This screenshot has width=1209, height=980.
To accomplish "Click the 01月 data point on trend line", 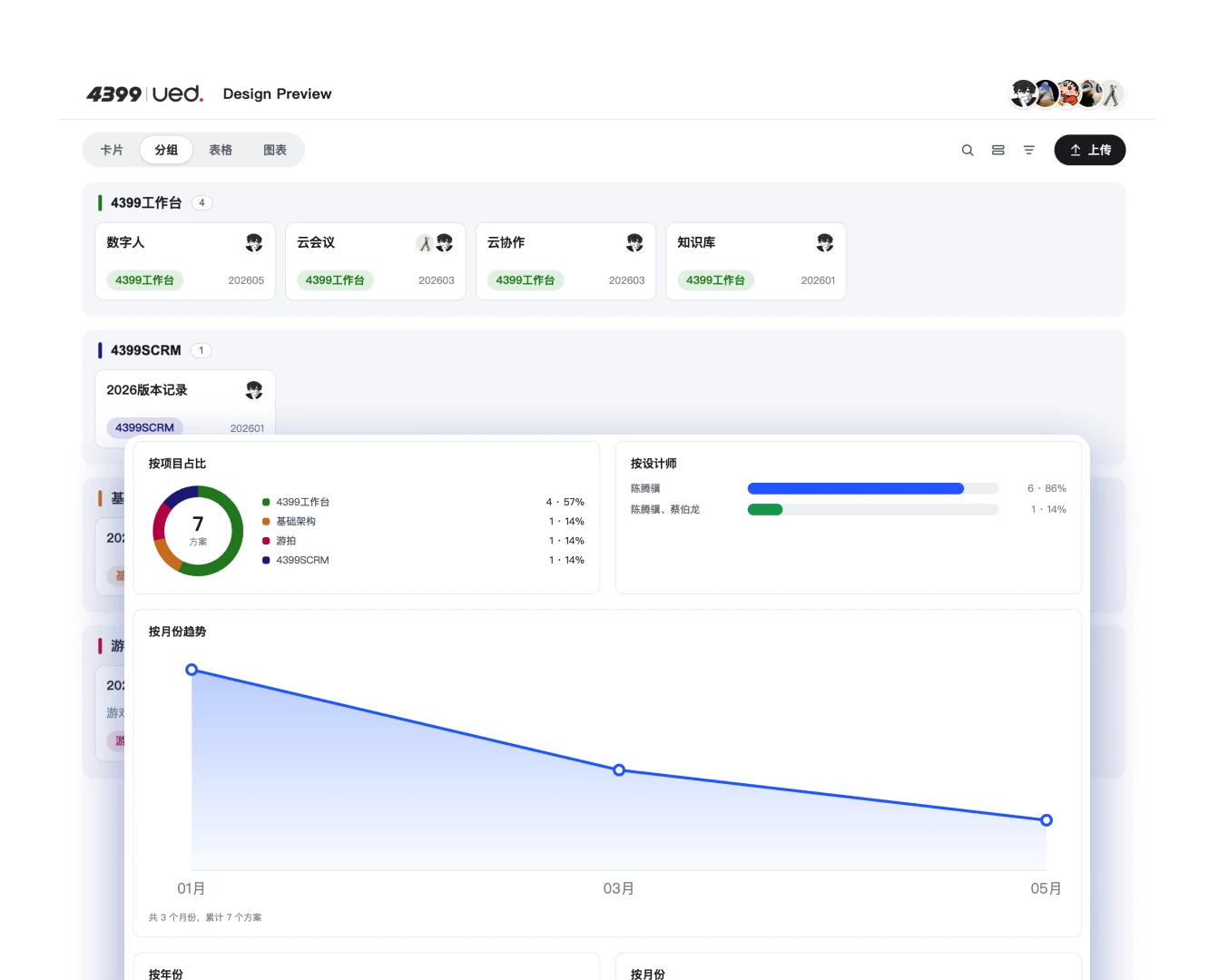I will coord(192,670).
